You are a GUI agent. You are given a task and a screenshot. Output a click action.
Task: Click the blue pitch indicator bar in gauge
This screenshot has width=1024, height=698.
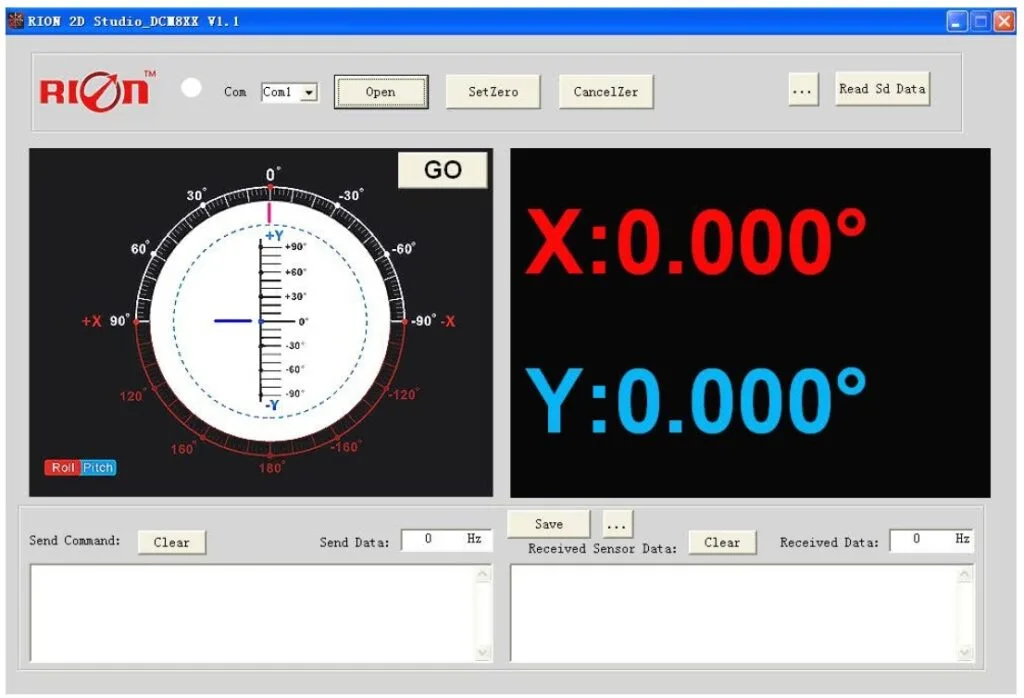click(233, 321)
